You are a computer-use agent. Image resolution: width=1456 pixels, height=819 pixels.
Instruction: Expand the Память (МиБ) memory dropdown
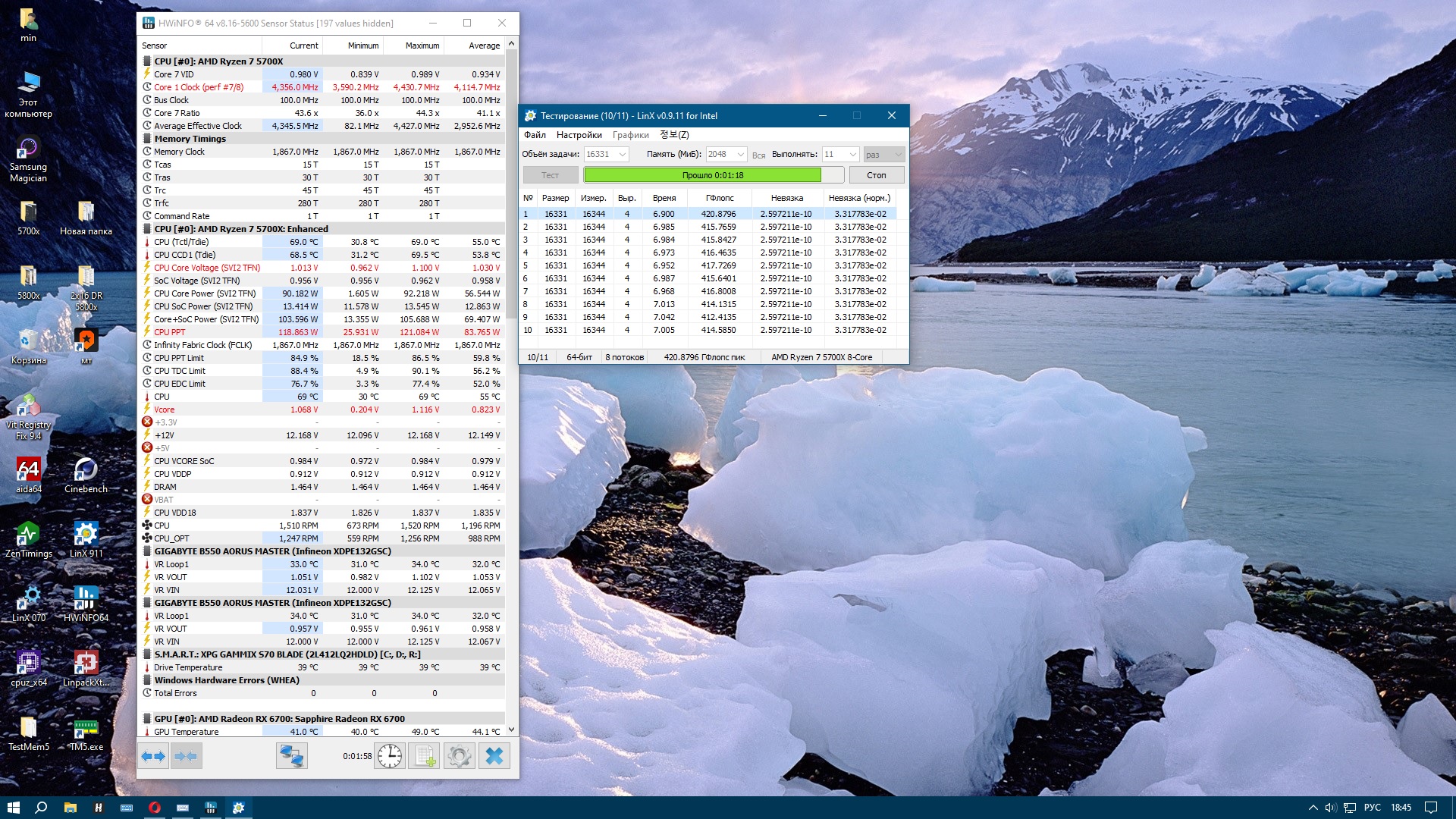tap(740, 155)
